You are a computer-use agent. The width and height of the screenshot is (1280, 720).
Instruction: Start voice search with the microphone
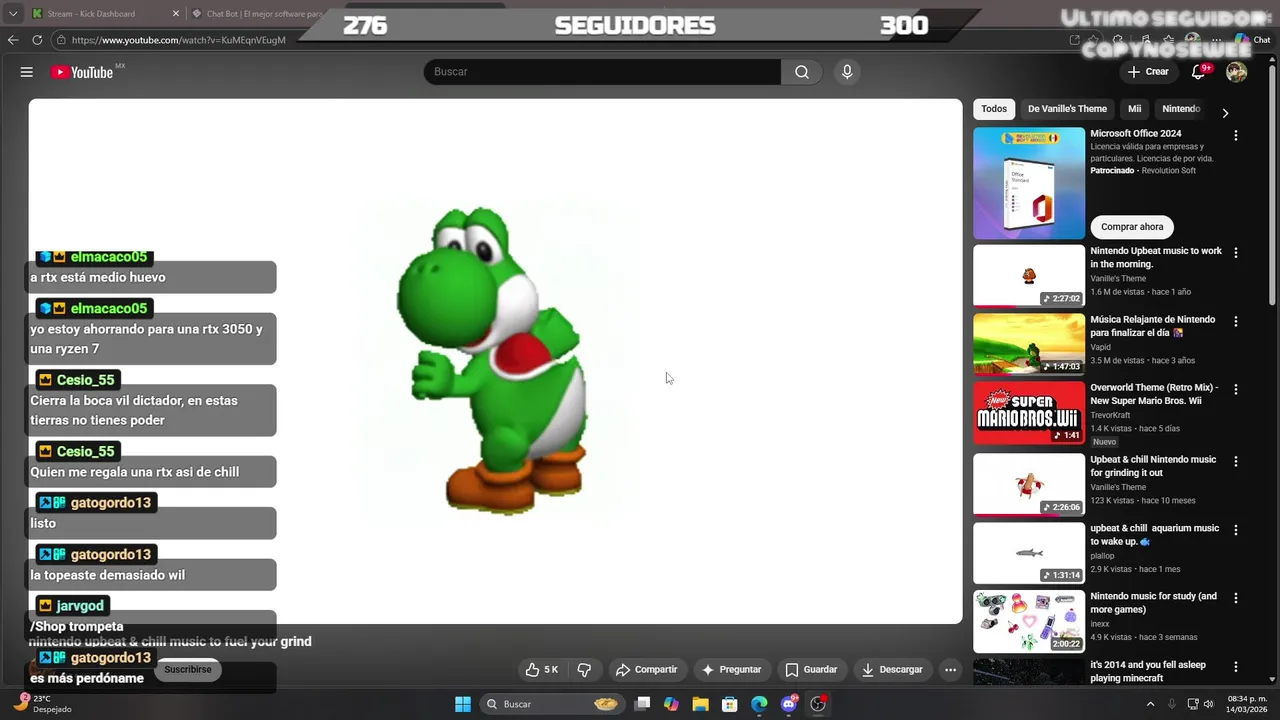point(847,72)
